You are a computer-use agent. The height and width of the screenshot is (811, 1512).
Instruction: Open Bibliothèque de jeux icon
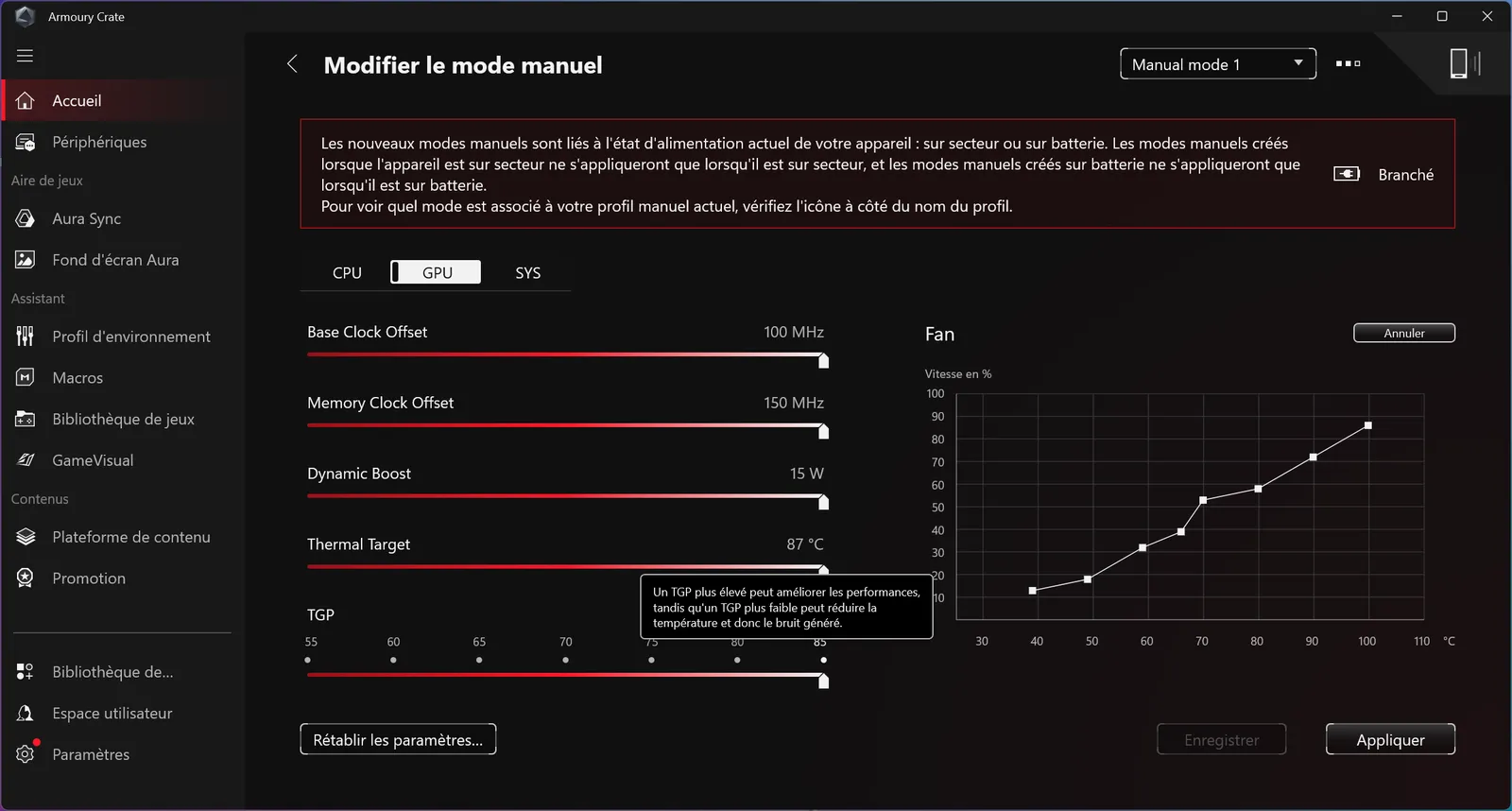click(x=26, y=419)
